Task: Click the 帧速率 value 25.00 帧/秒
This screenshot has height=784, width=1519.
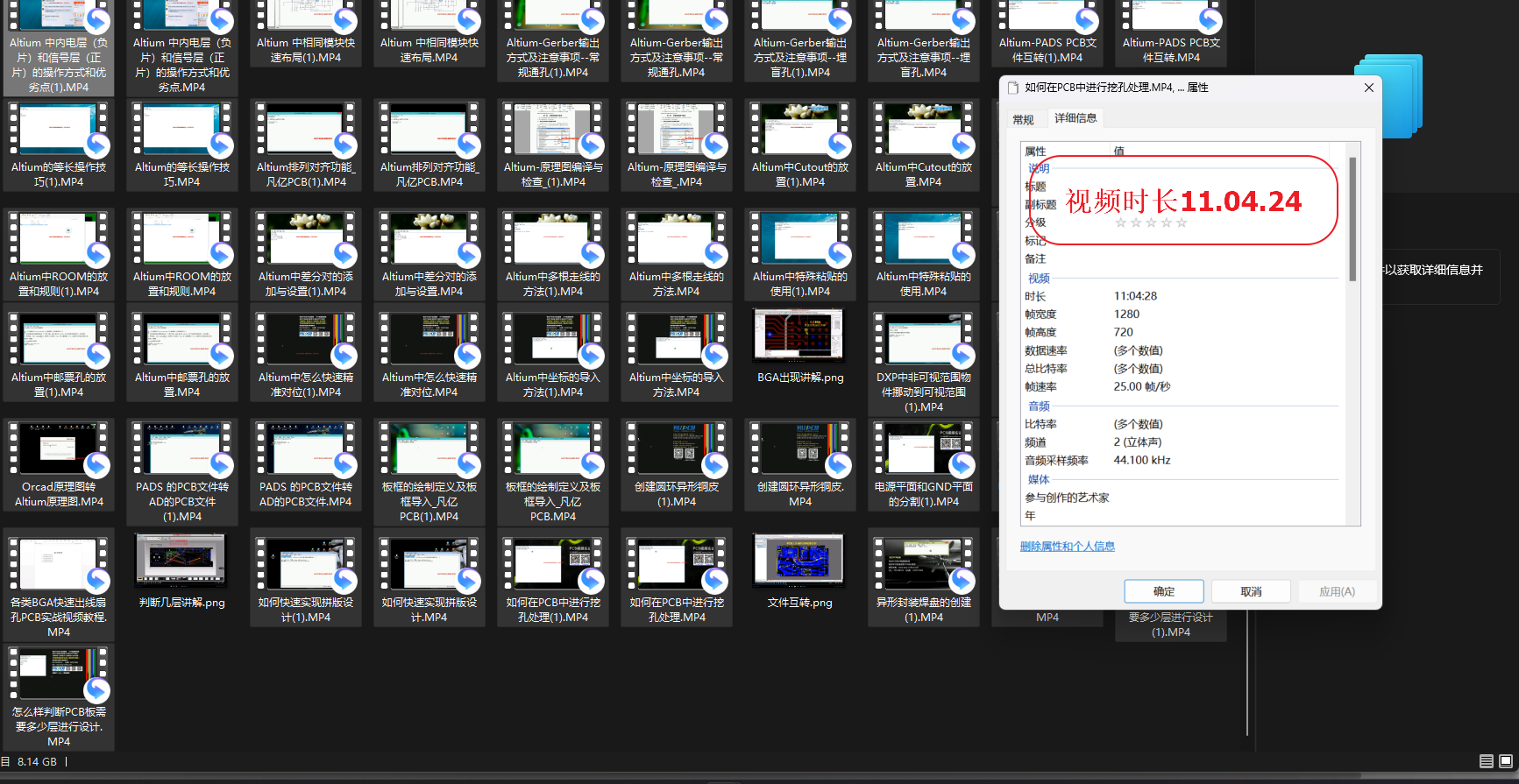Action: coord(1142,386)
